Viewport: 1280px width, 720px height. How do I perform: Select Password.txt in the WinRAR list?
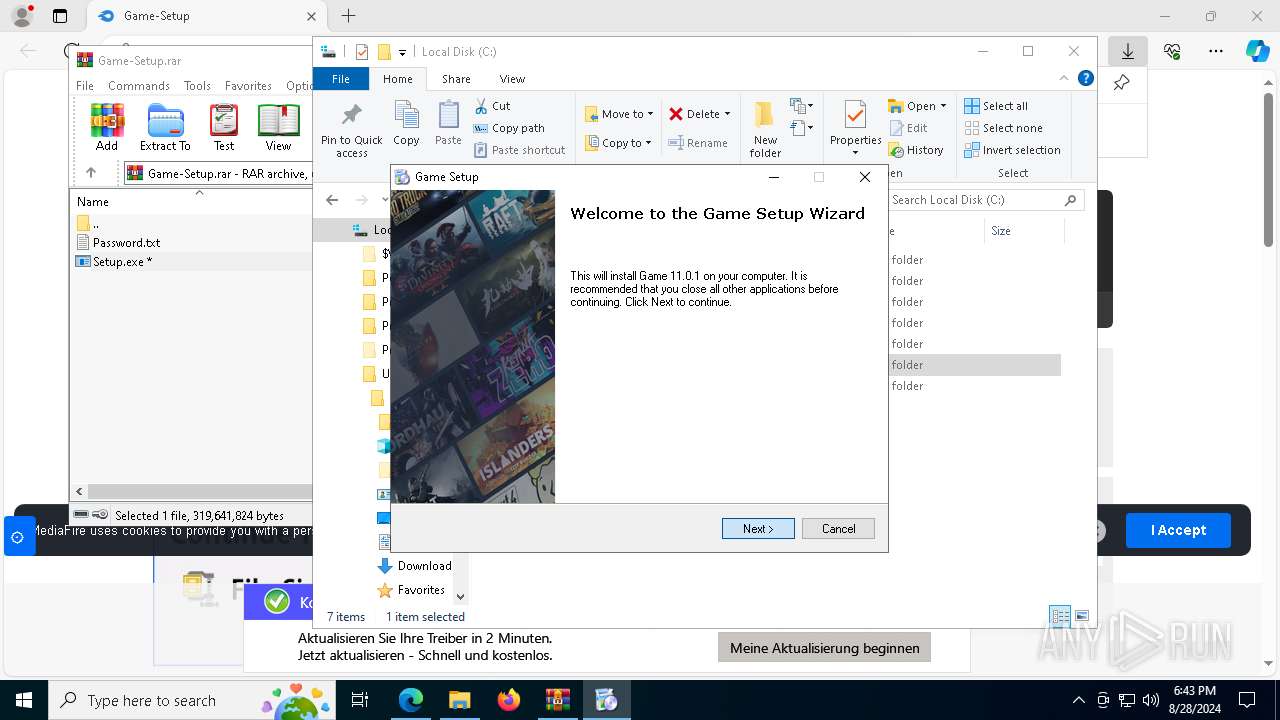tap(126, 243)
